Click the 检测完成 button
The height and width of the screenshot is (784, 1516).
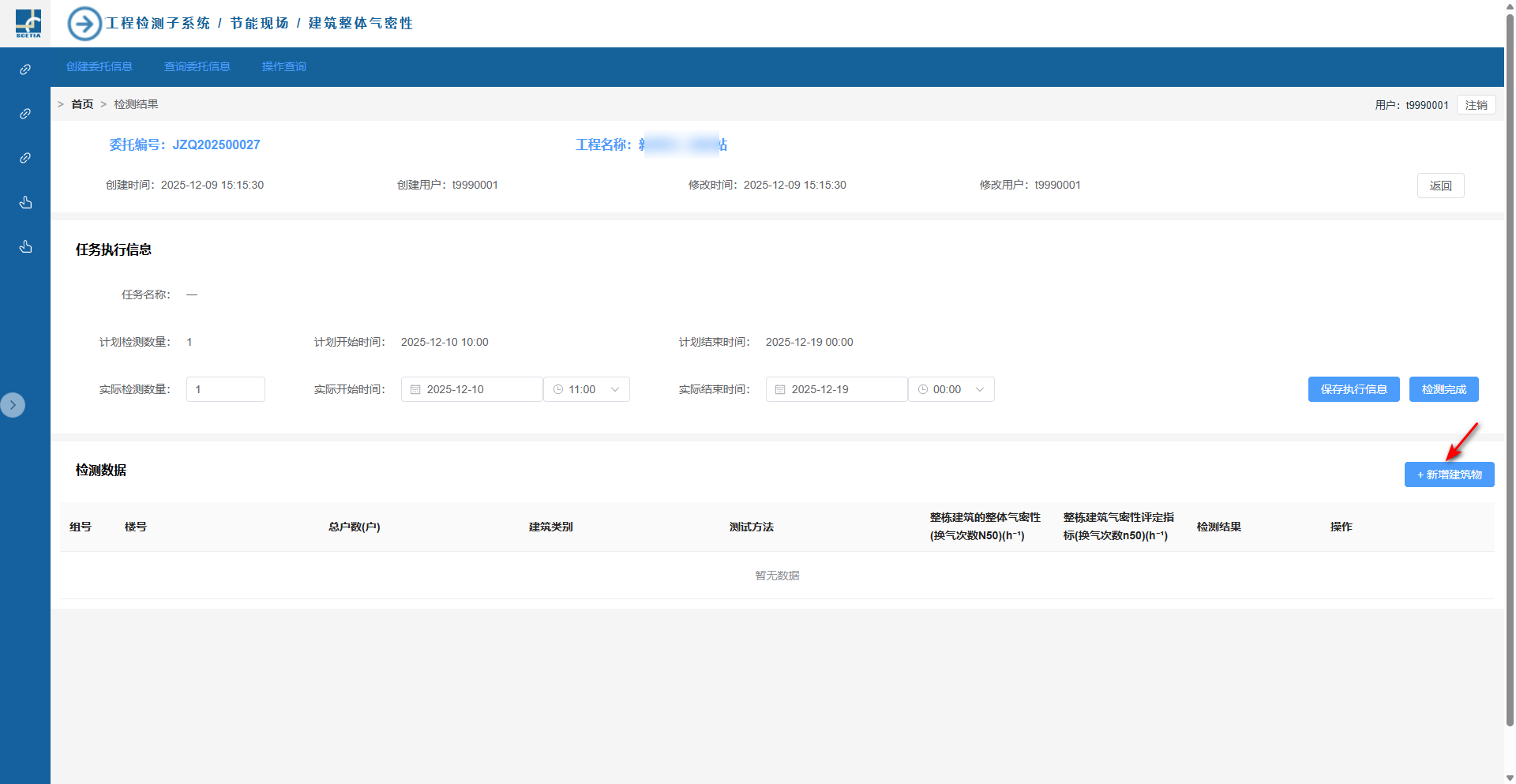(1443, 389)
